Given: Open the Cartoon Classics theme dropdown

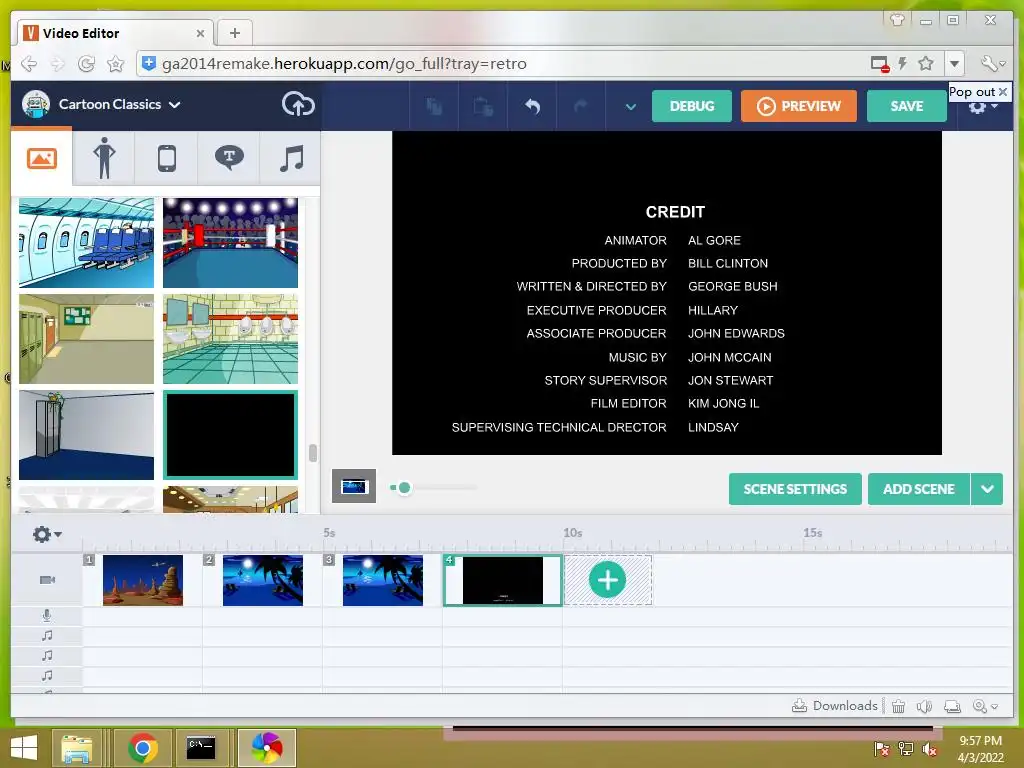Looking at the screenshot, I should point(120,104).
